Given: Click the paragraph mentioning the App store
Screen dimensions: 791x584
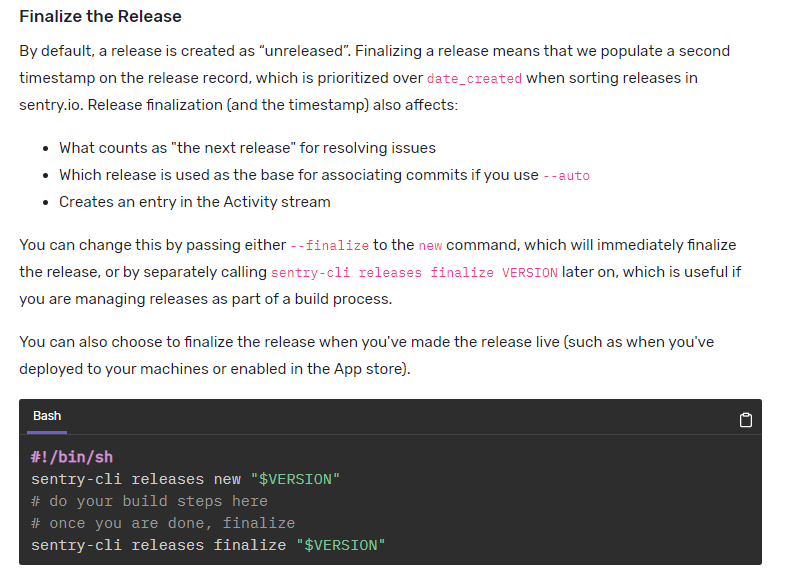Looking at the screenshot, I should pyautogui.click(x=366, y=355).
